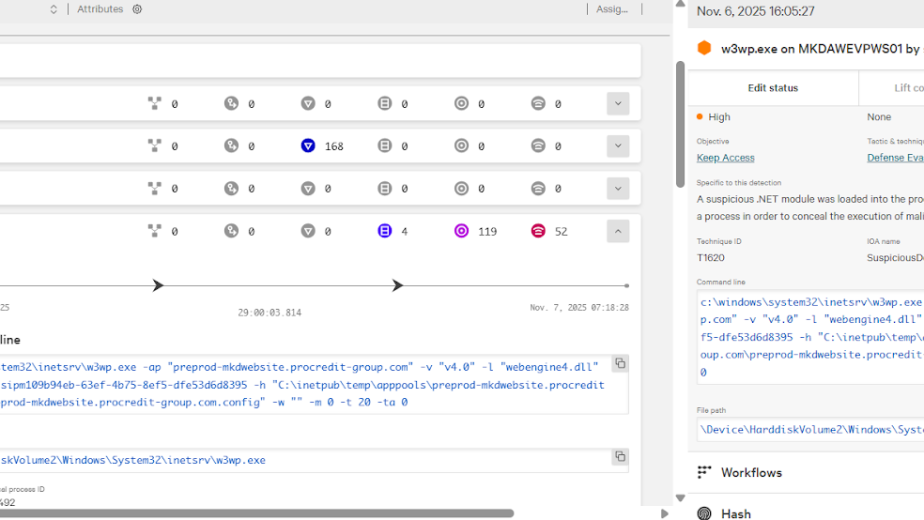Copy the w3wp.exe file path
The height and width of the screenshot is (520, 924).
click(x=620, y=457)
